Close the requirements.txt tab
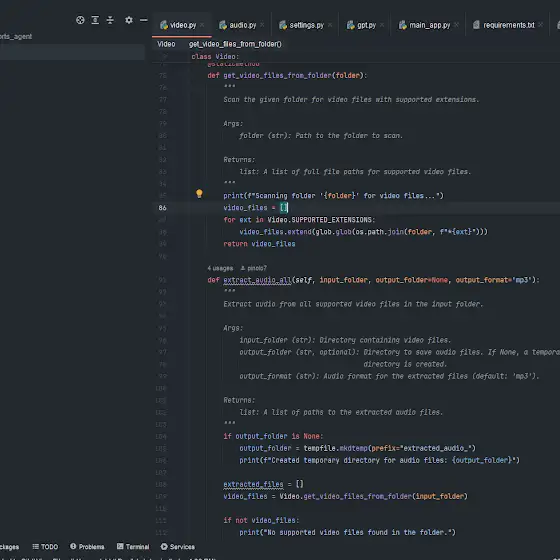Image resolution: width=560 pixels, height=560 pixels. click(x=540, y=25)
